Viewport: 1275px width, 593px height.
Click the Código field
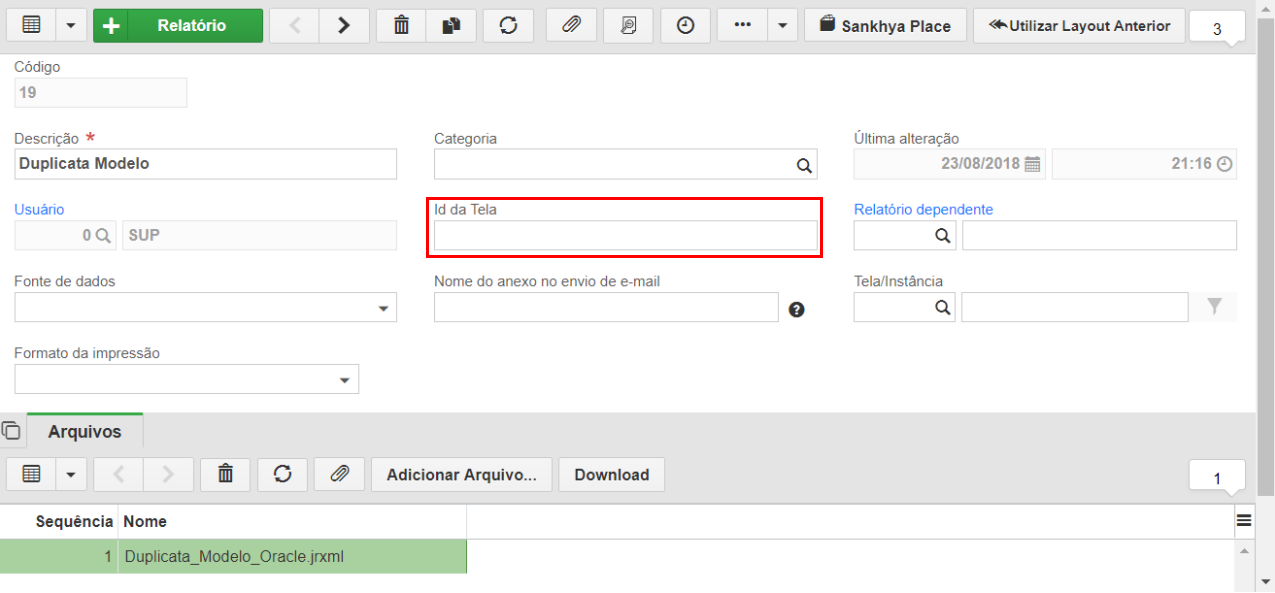coord(101,92)
